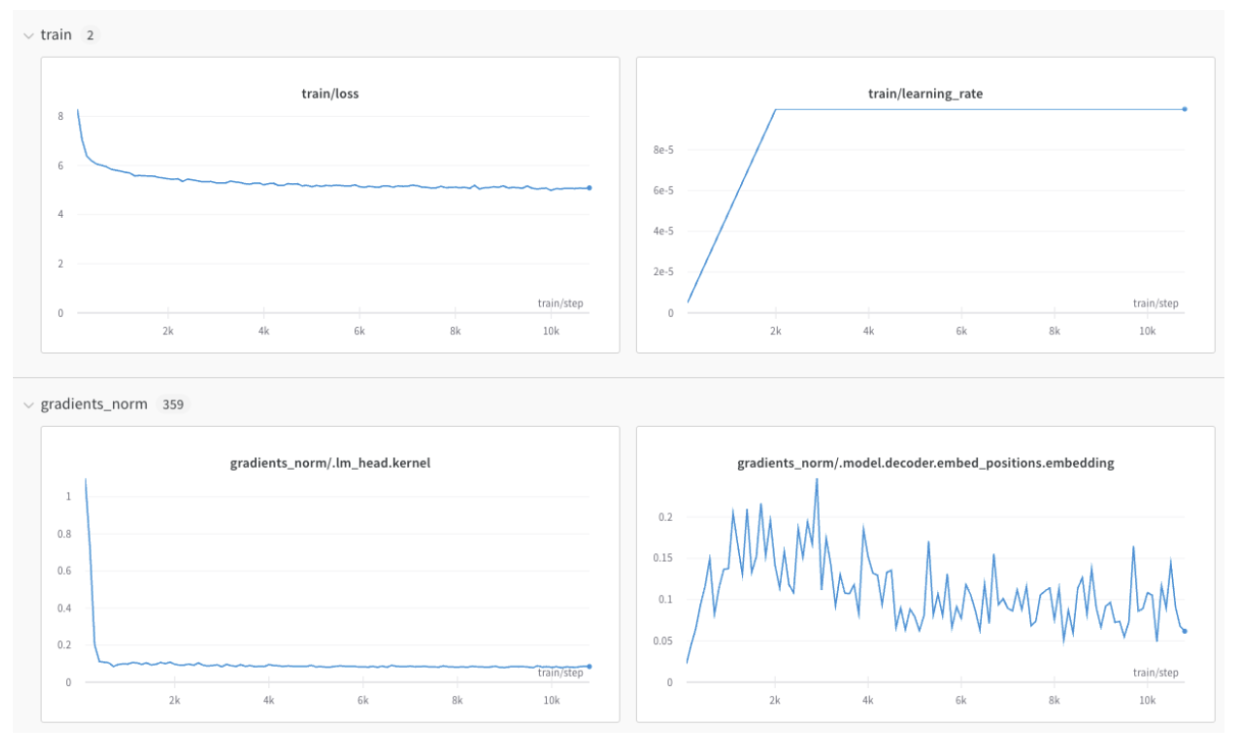Click the 10k x-axis tick in lm_head.kernel chart
The width and height of the screenshot is (1236, 738).
pos(551,701)
